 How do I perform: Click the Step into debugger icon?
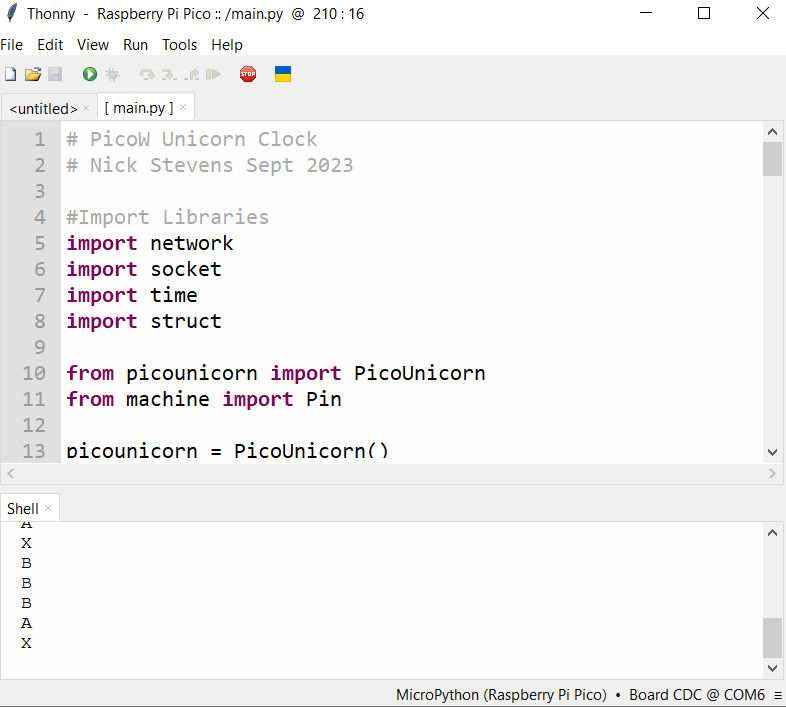point(169,75)
